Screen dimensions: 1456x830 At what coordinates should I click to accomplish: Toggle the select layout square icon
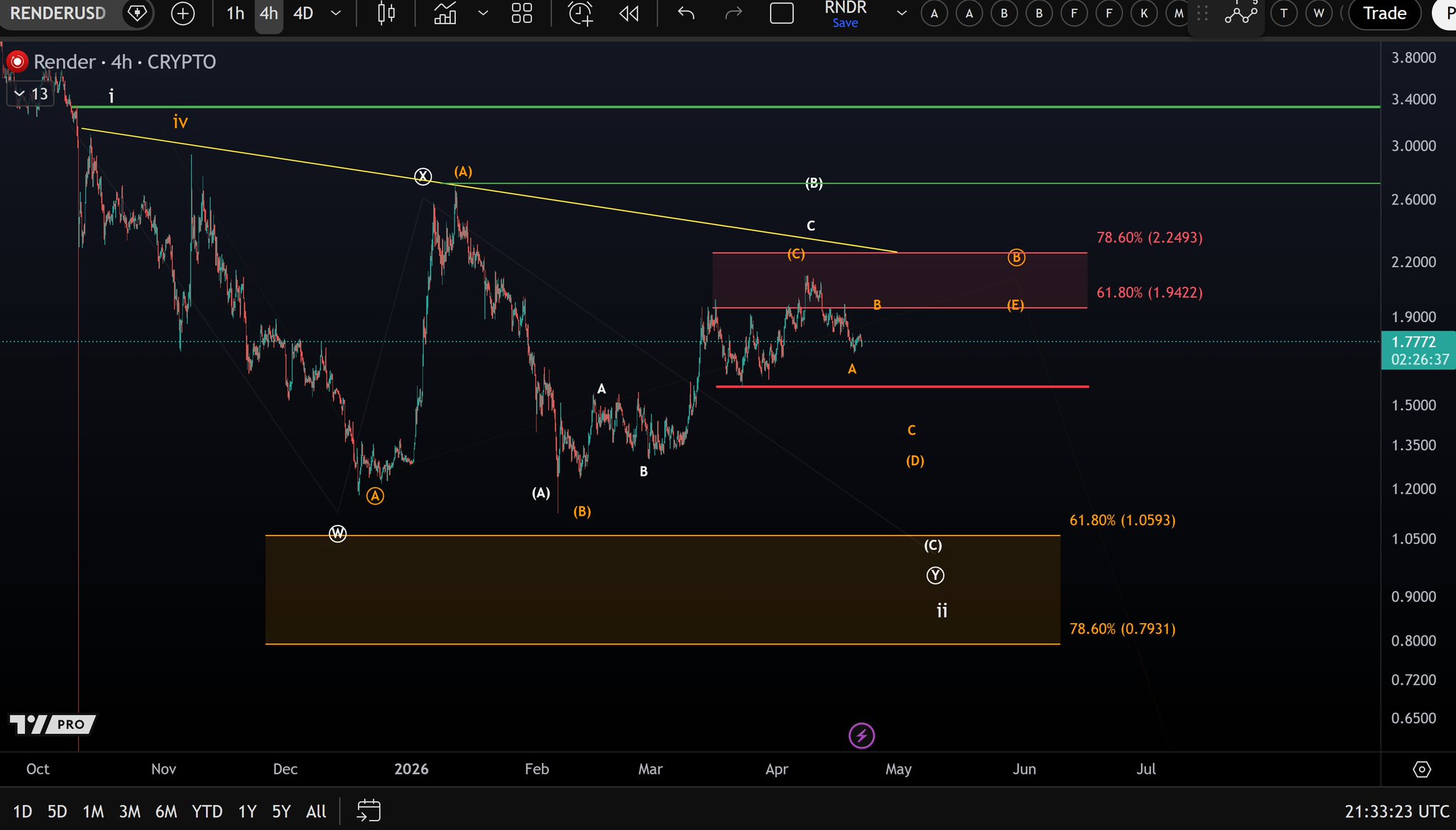(x=782, y=14)
